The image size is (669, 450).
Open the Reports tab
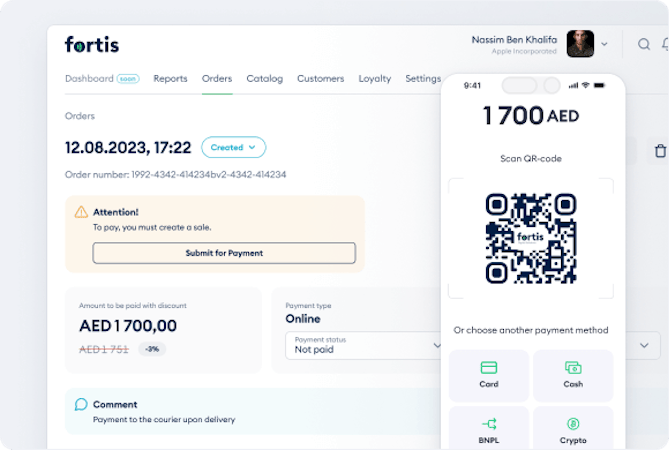click(170, 78)
